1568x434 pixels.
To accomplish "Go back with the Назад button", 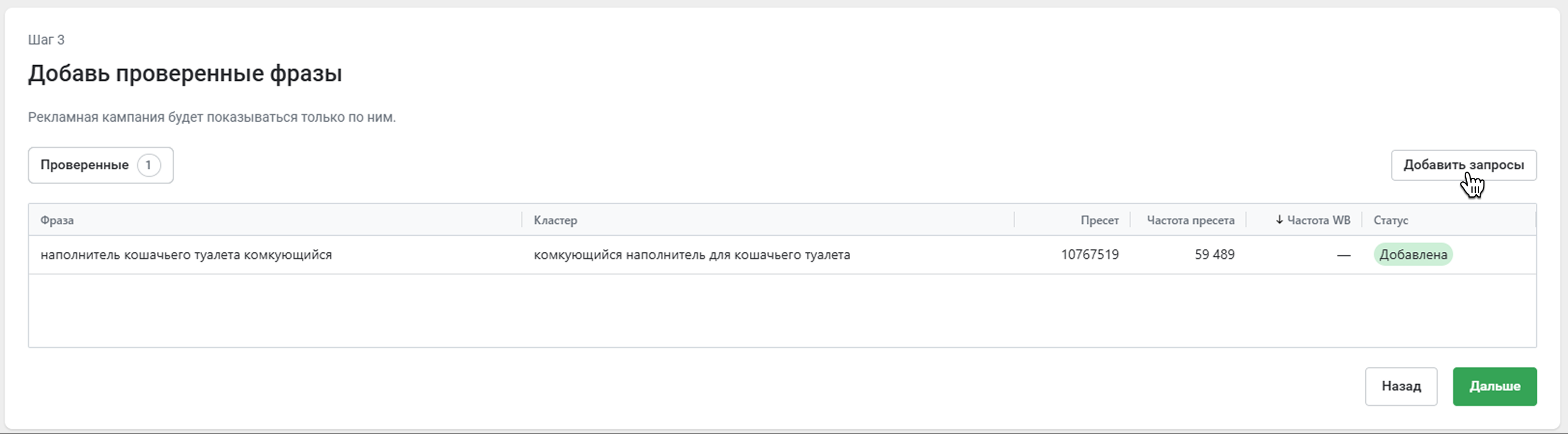I will click(1400, 387).
